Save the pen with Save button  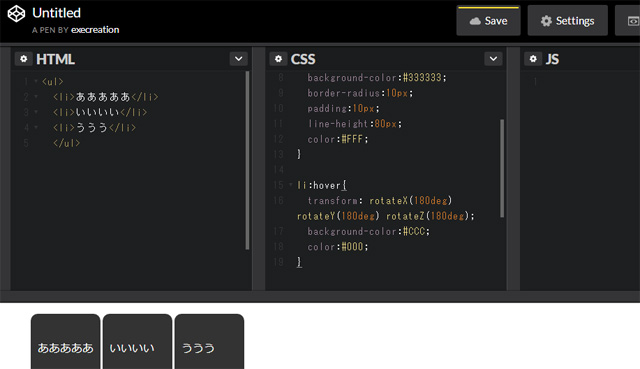pyautogui.click(x=488, y=21)
